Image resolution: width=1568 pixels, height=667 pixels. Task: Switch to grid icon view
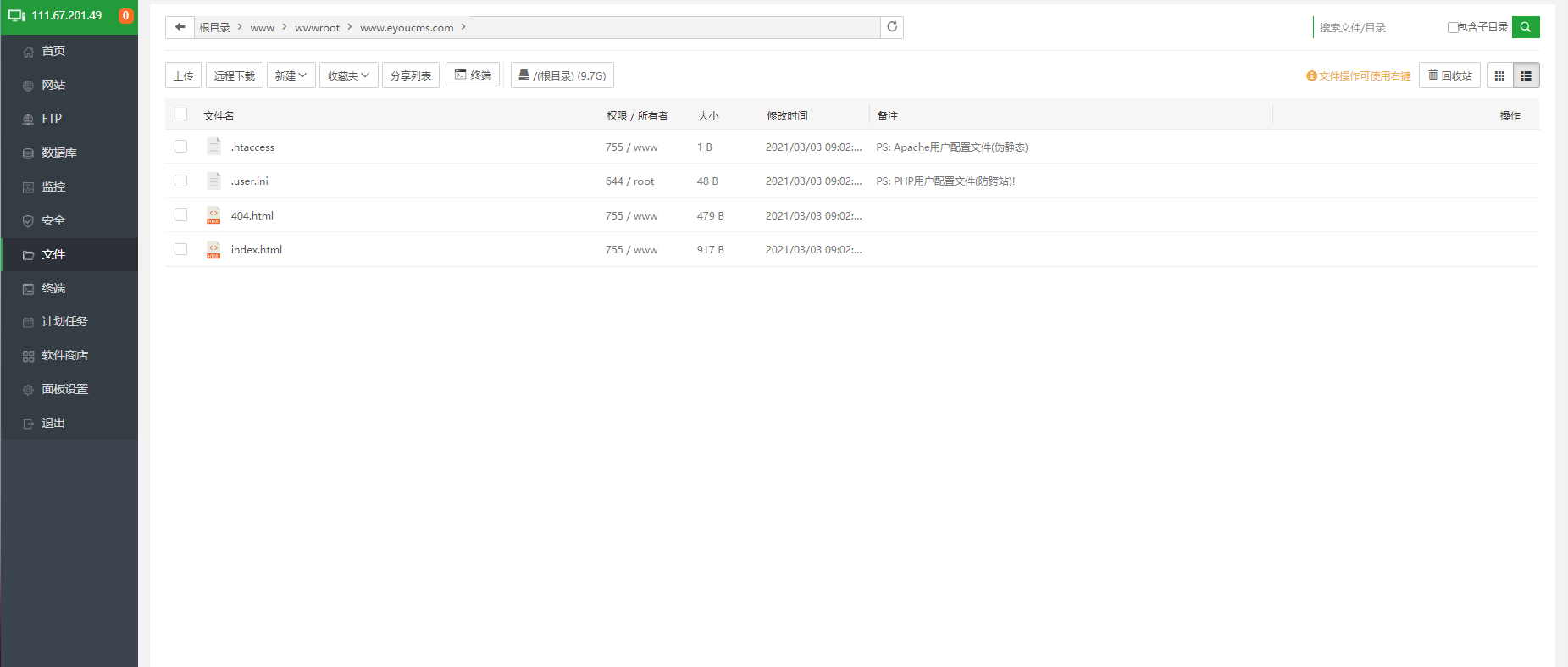1499,75
